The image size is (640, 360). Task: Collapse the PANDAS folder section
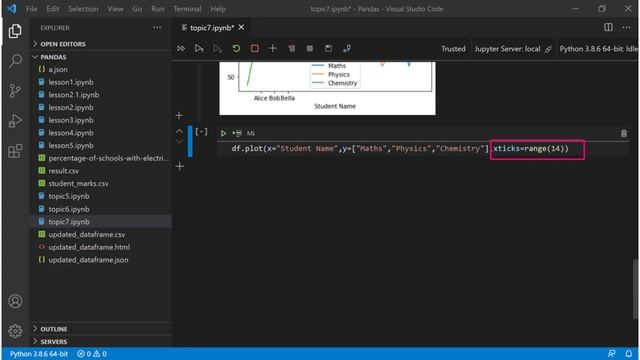101,57
